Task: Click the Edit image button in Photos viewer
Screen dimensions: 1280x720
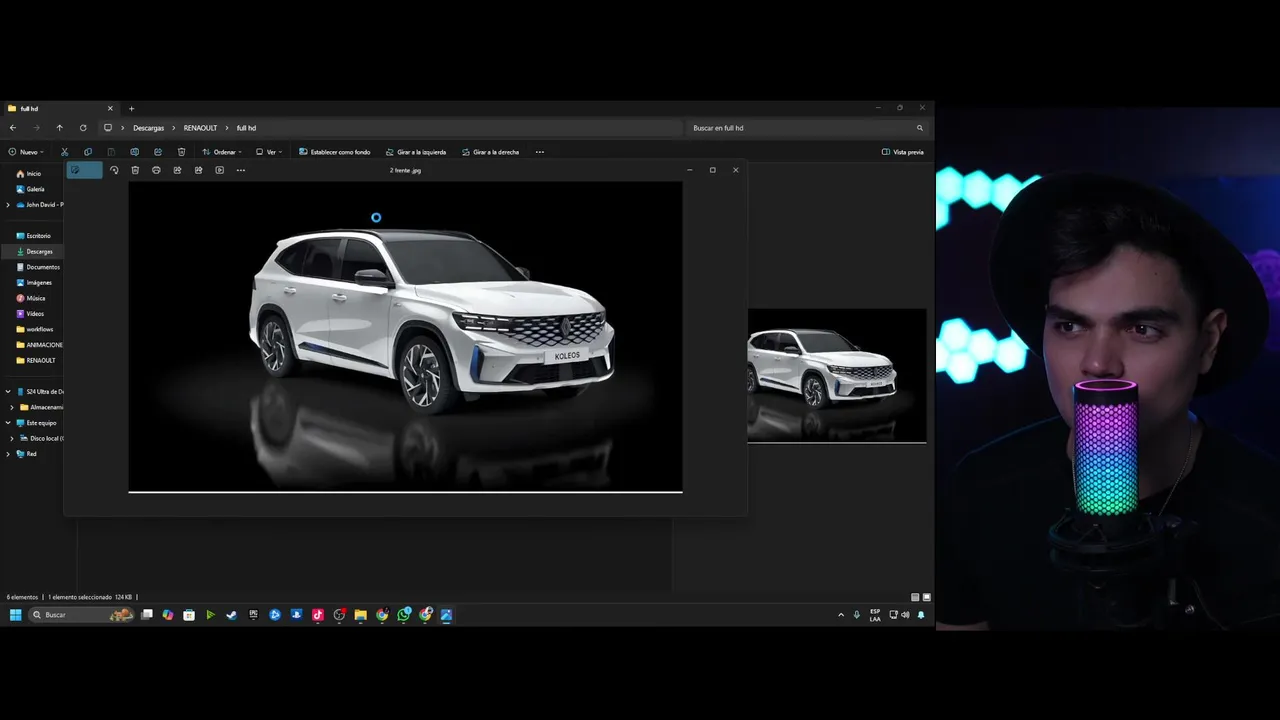Action: tap(84, 170)
